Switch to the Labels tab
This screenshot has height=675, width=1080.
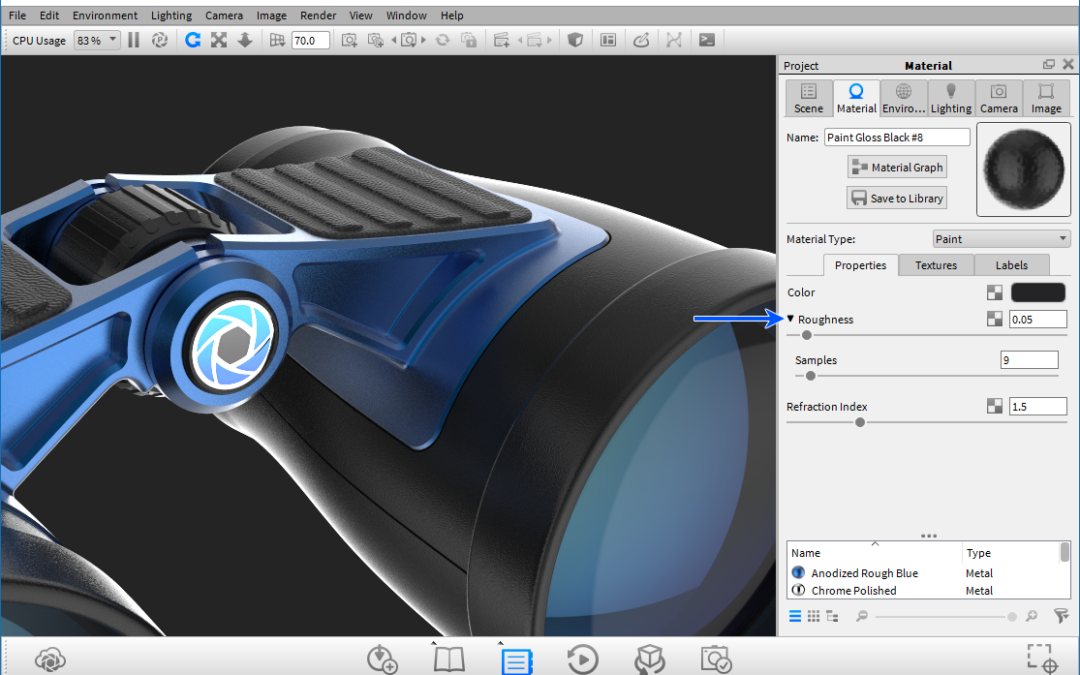pyautogui.click(x=1012, y=265)
